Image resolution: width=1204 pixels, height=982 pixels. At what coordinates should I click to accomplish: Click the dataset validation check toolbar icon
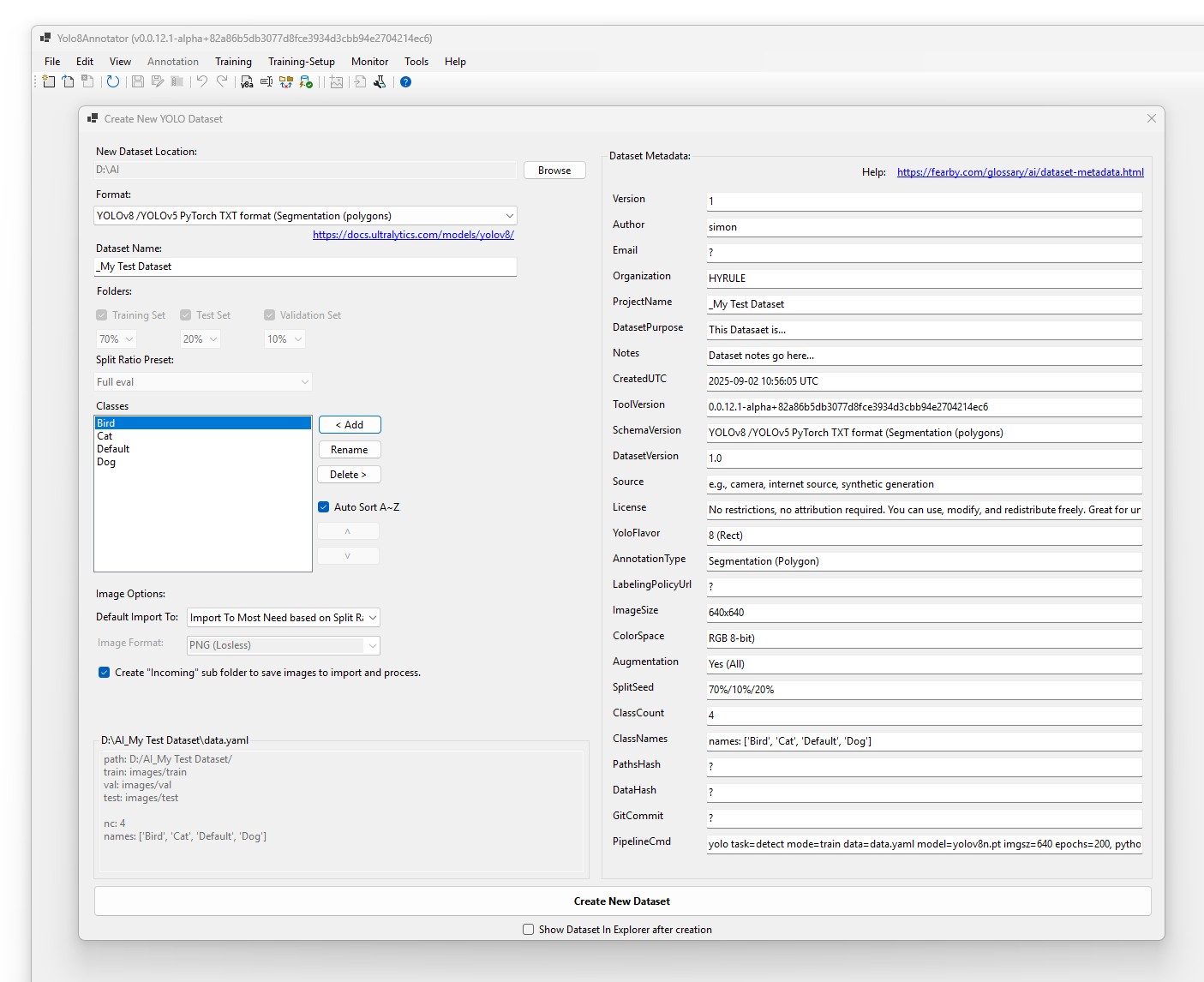(x=306, y=81)
